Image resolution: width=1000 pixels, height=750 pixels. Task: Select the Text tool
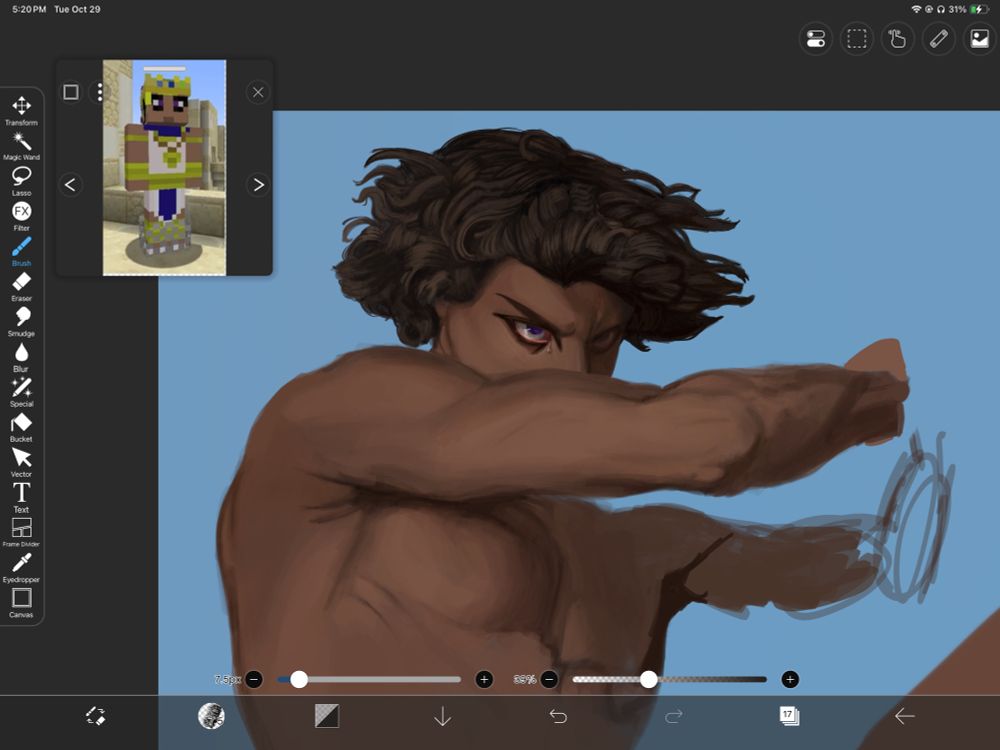coord(22,497)
